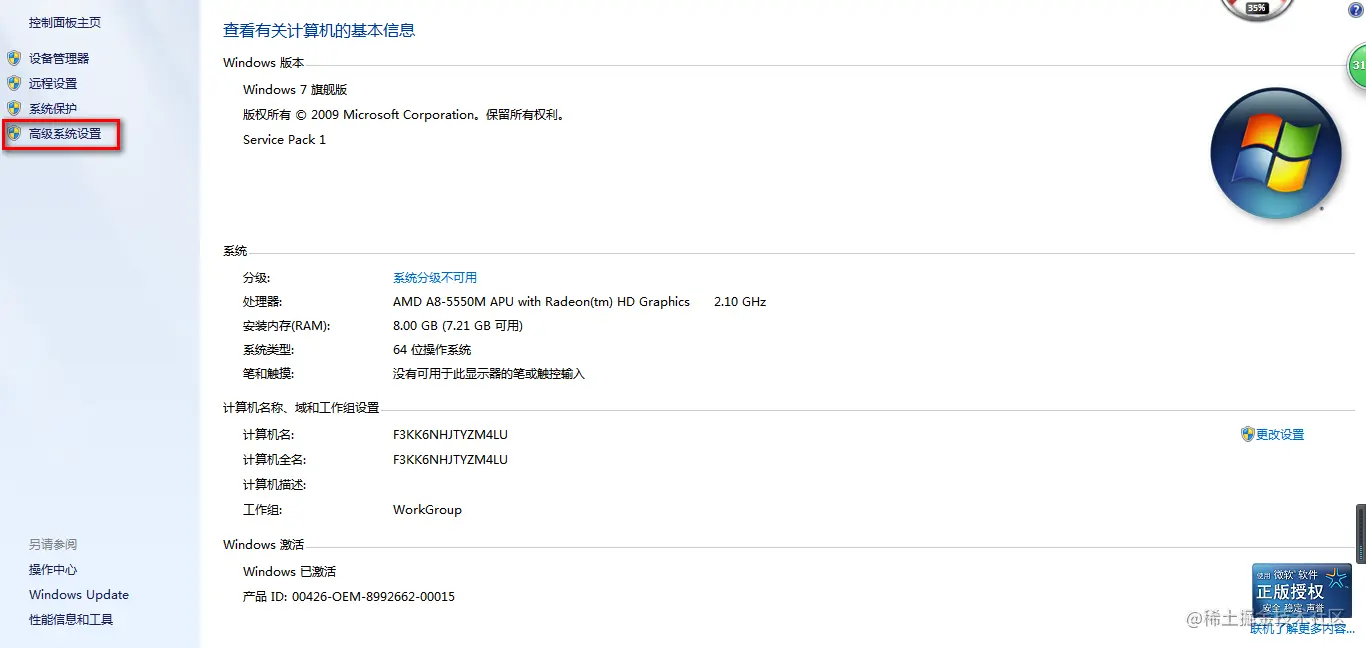Open 远程设置 link in sidebar
Image resolution: width=1366 pixels, height=648 pixels.
[x=53, y=83]
